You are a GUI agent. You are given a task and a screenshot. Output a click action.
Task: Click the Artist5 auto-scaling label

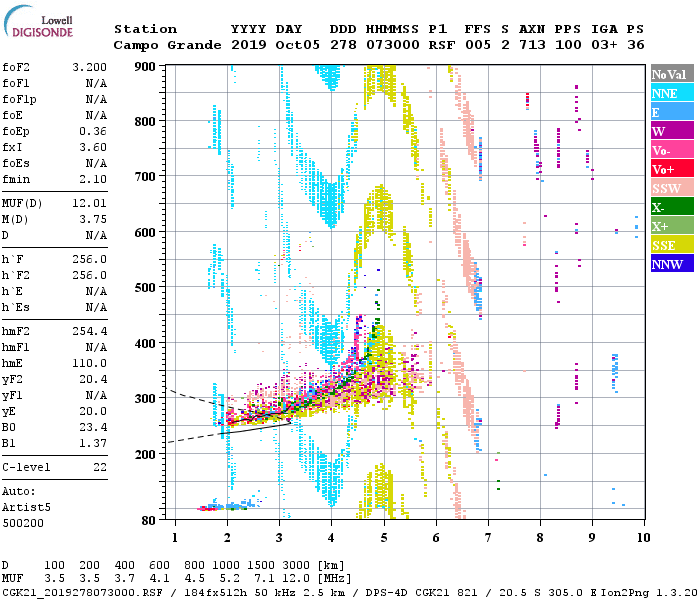tap(26, 508)
